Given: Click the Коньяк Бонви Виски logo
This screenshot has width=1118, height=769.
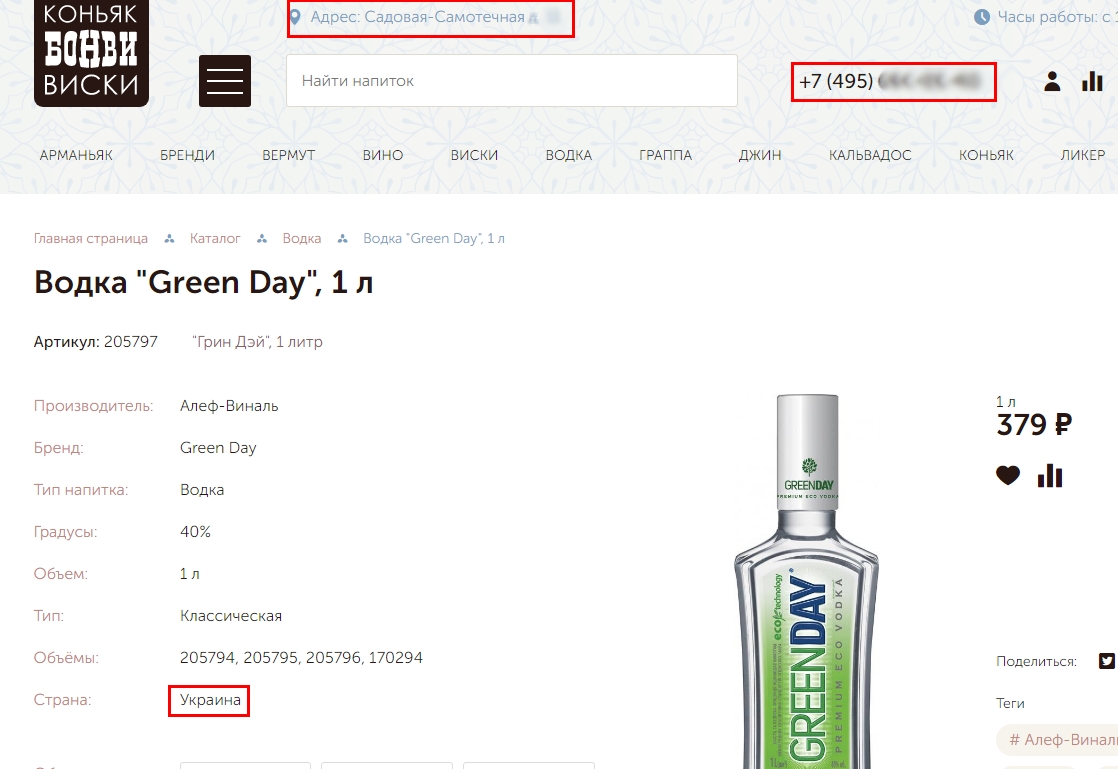Looking at the screenshot, I should (x=91, y=51).
